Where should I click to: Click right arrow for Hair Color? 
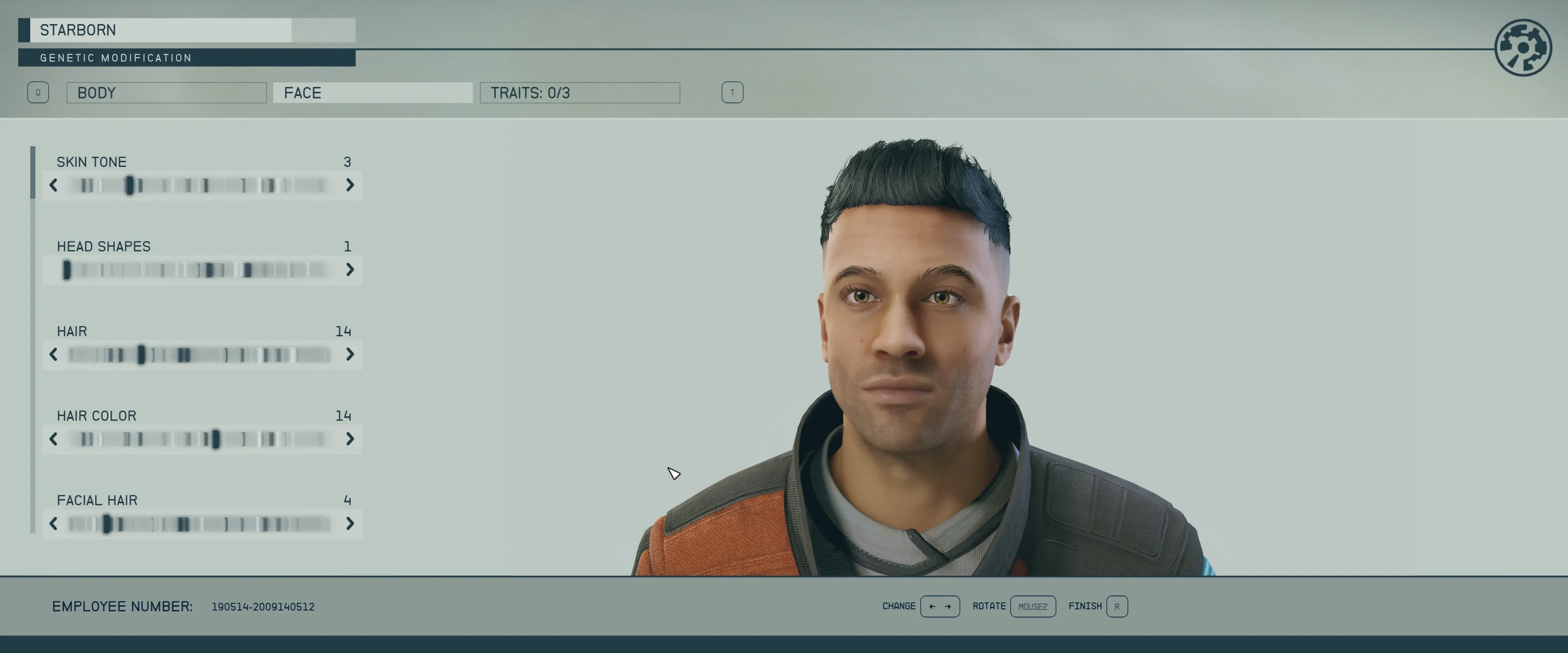tap(350, 439)
